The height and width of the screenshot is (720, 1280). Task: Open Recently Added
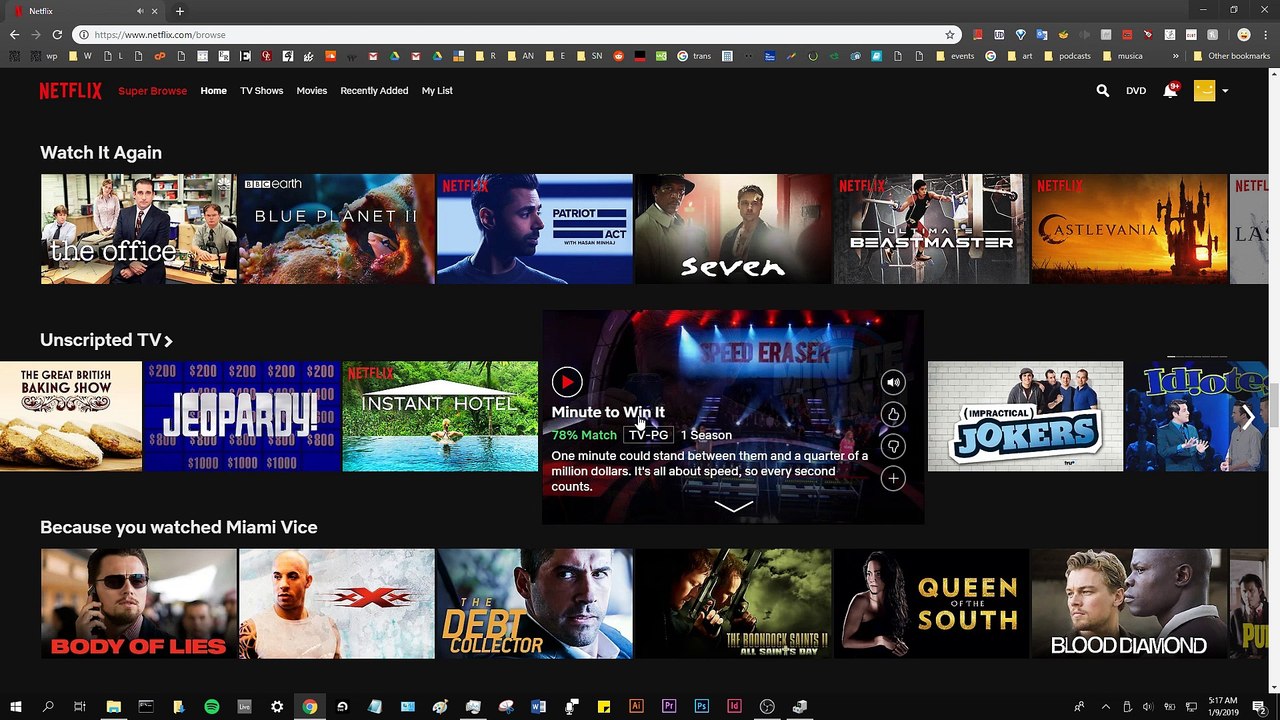tap(374, 91)
